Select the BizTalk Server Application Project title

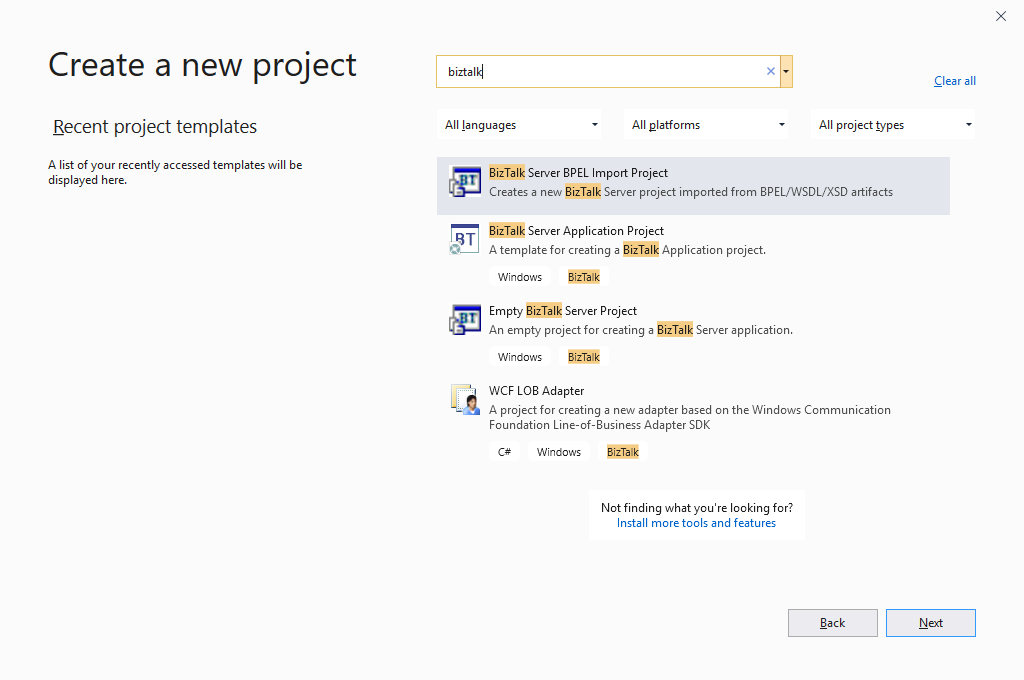pos(576,231)
